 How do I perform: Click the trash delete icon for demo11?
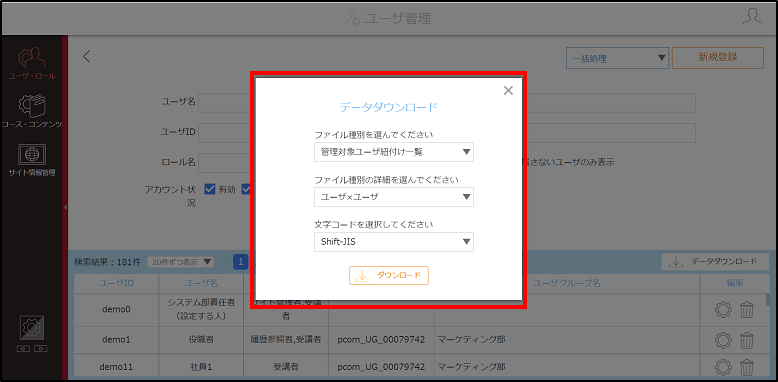pyautogui.click(x=747, y=368)
